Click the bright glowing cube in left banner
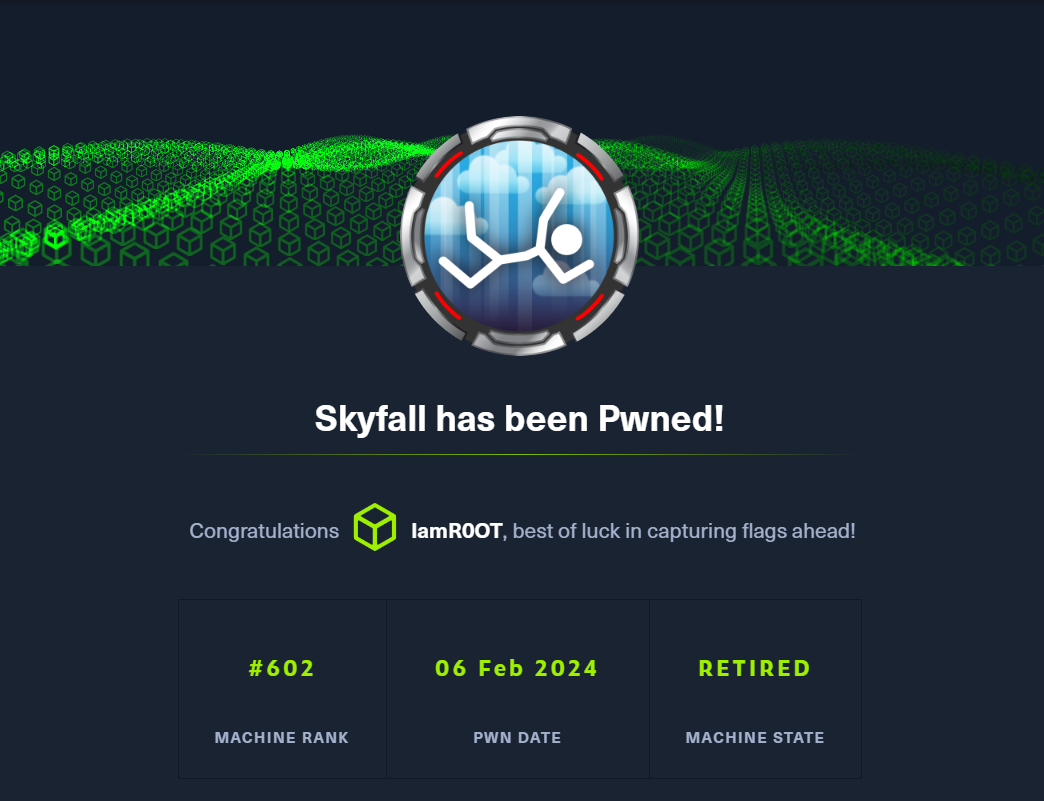This screenshot has height=801, width=1044. [x=55, y=236]
